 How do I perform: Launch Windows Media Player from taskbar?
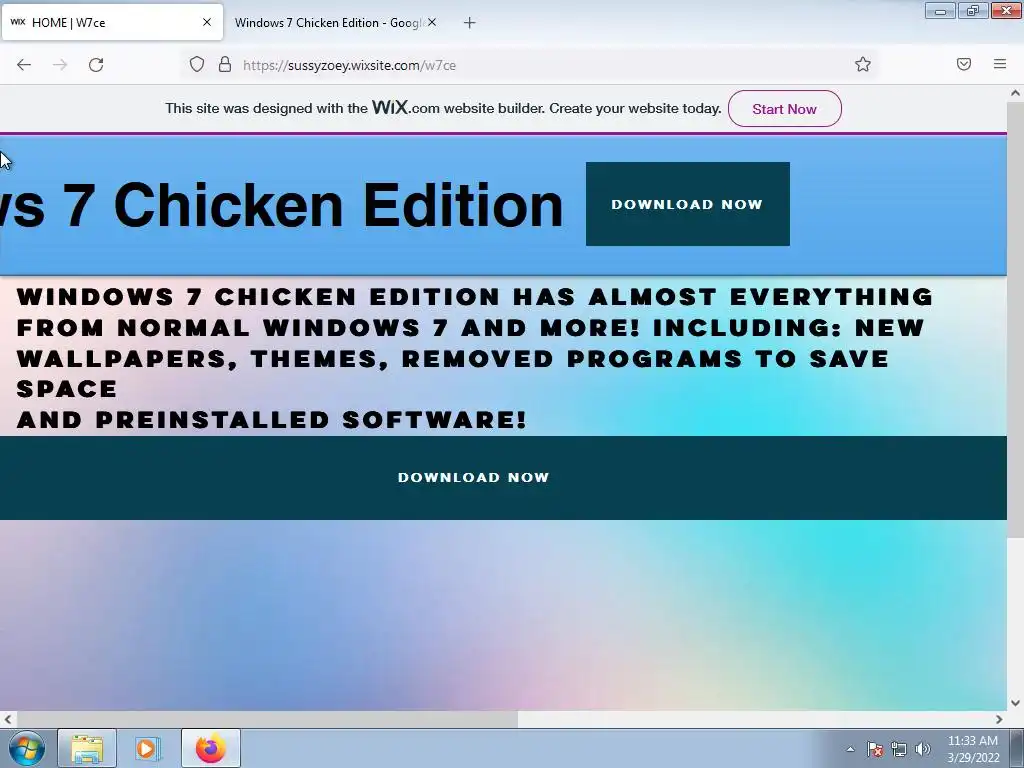coord(148,748)
